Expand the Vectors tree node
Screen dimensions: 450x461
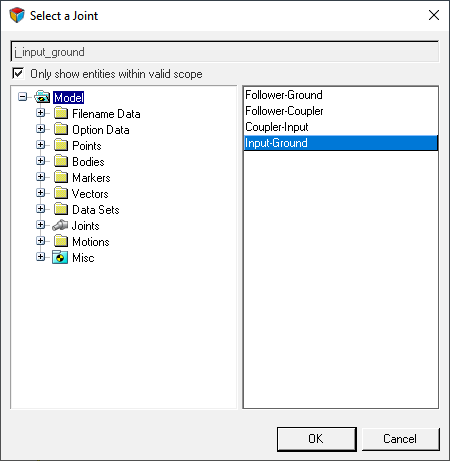coord(41,193)
